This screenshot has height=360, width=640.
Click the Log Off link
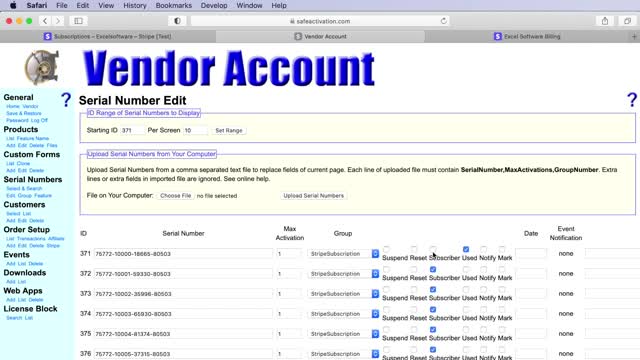point(39,120)
